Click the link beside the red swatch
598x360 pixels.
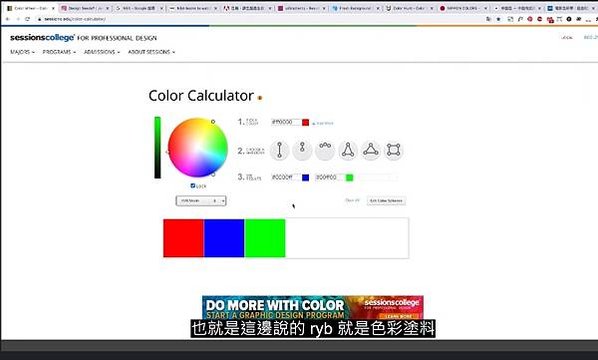tap(323, 123)
